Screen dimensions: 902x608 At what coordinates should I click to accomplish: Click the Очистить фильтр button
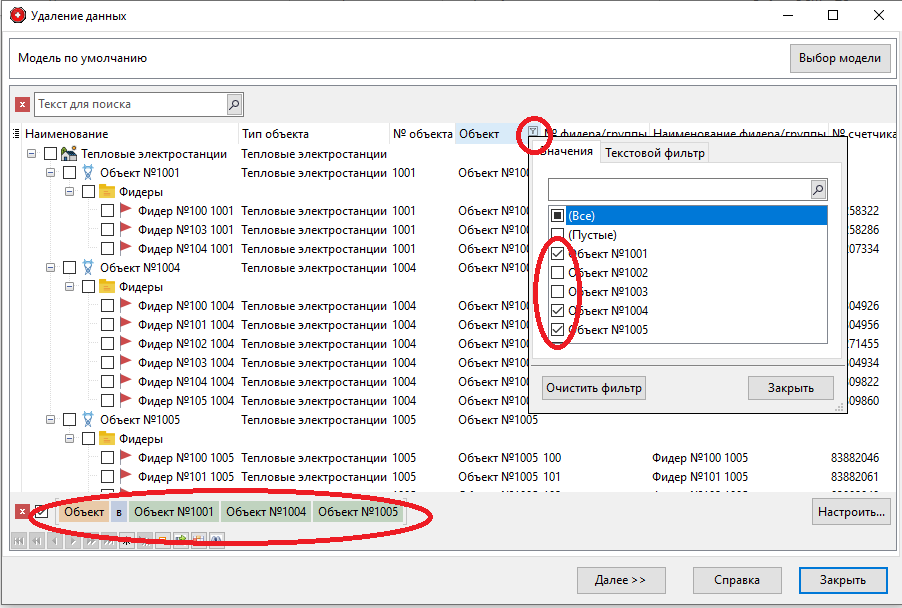click(x=593, y=388)
